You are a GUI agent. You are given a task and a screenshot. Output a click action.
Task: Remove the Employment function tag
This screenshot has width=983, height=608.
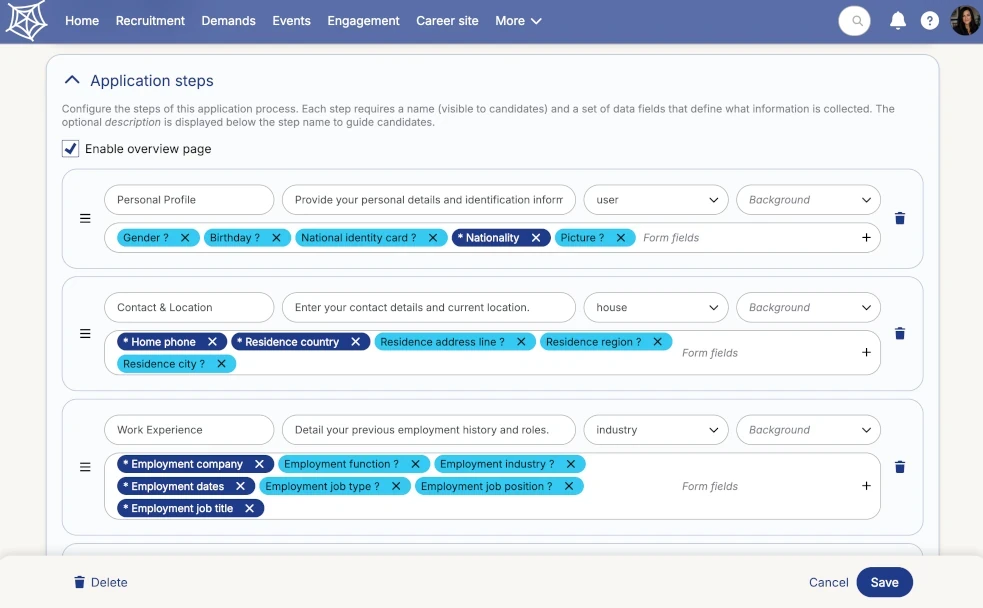(x=415, y=464)
